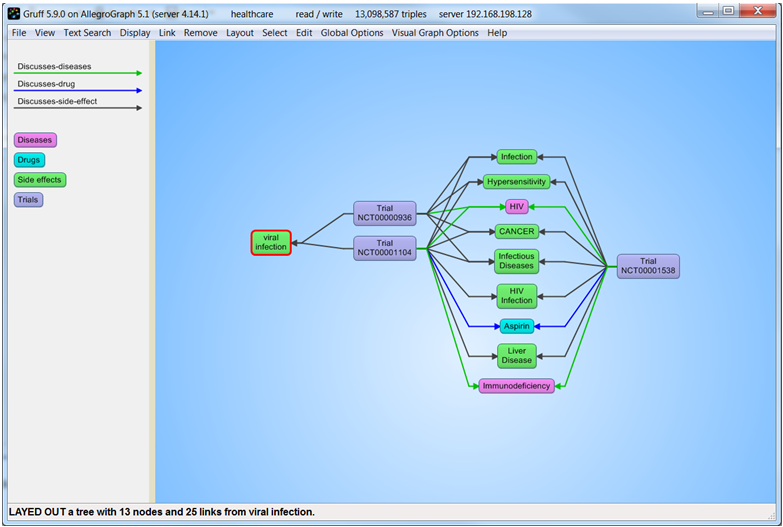Expand the Display menu
783x527 pixels.
point(135,33)
